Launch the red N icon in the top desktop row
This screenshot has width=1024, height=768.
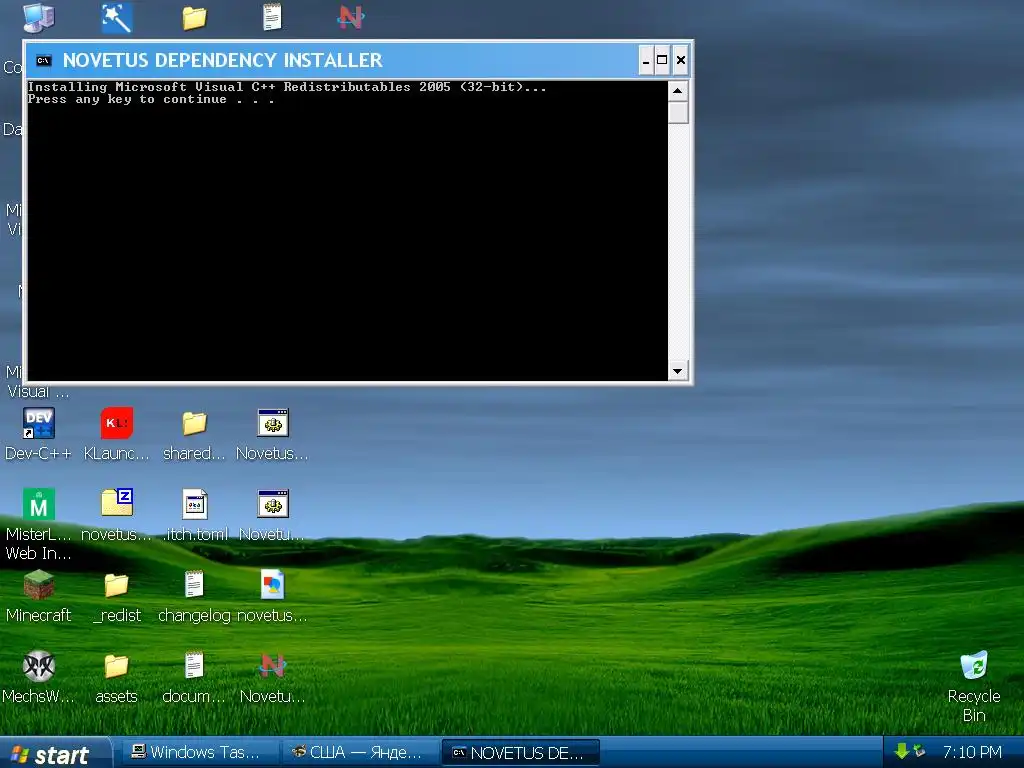click(351, 18)
